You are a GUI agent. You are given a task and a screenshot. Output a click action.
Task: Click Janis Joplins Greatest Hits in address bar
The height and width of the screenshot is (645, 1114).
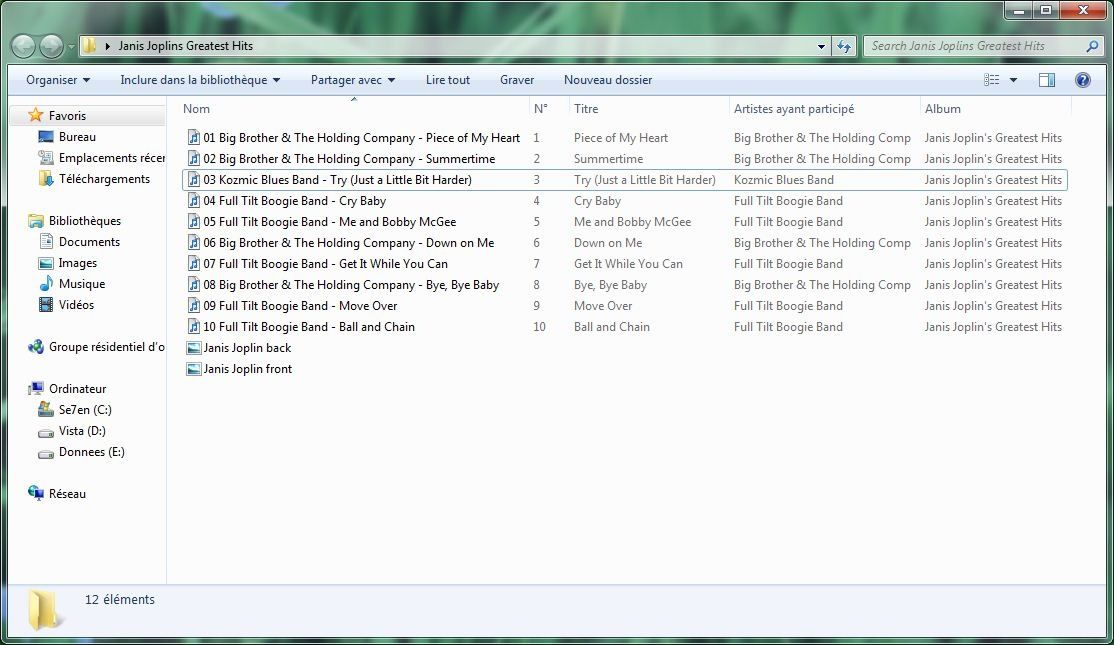185,46
